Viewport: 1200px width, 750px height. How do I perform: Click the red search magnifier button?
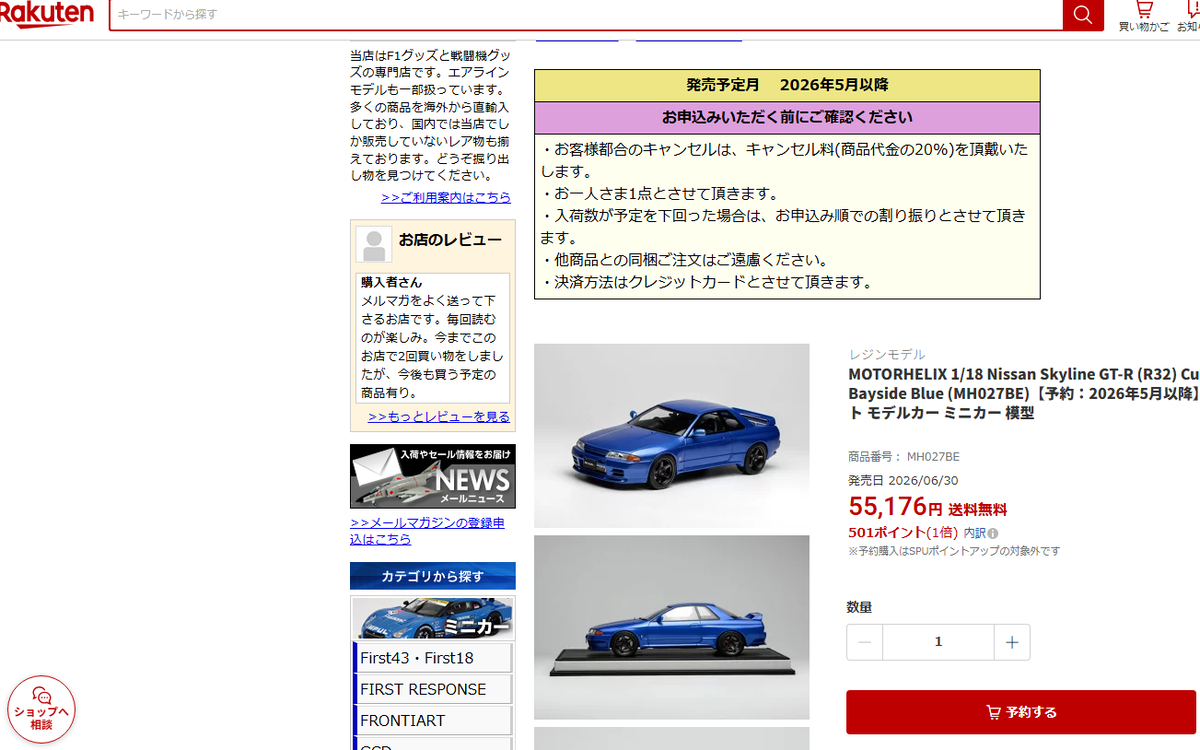click(1083, 15)
